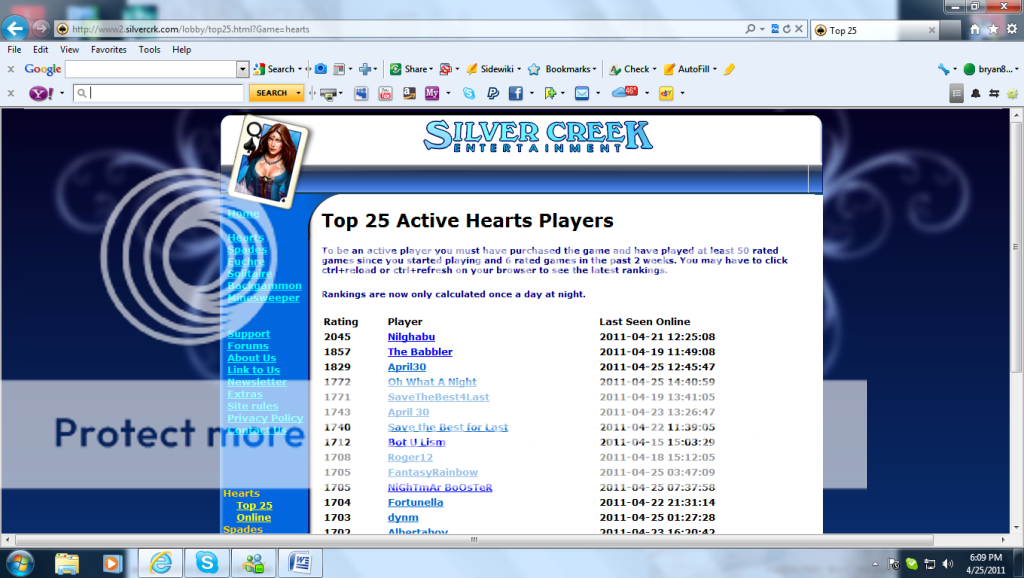This screenshot has width=1024, height=578.
Task: Open The Babbler player link
Action: (x=420, y=352)
